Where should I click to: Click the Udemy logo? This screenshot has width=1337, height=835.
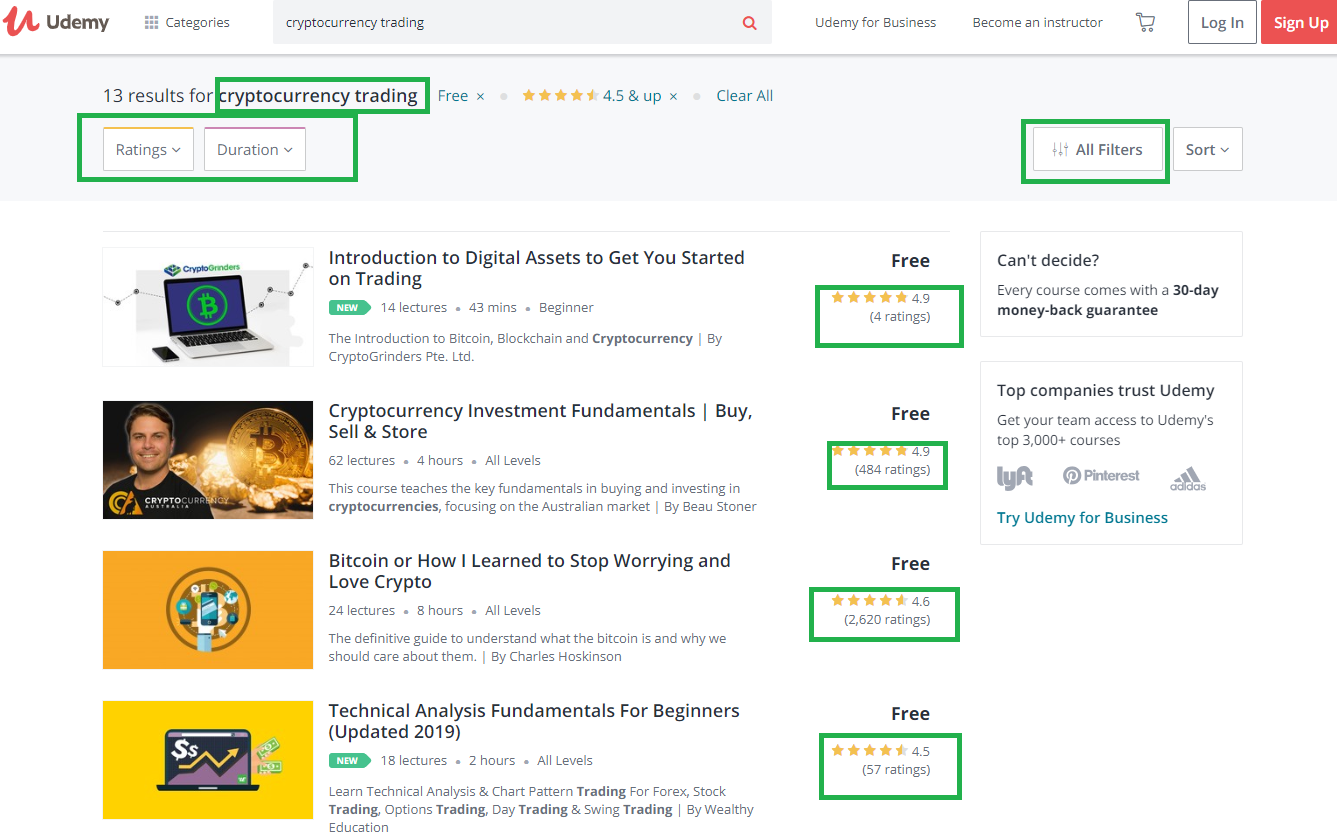click(56, 22)
